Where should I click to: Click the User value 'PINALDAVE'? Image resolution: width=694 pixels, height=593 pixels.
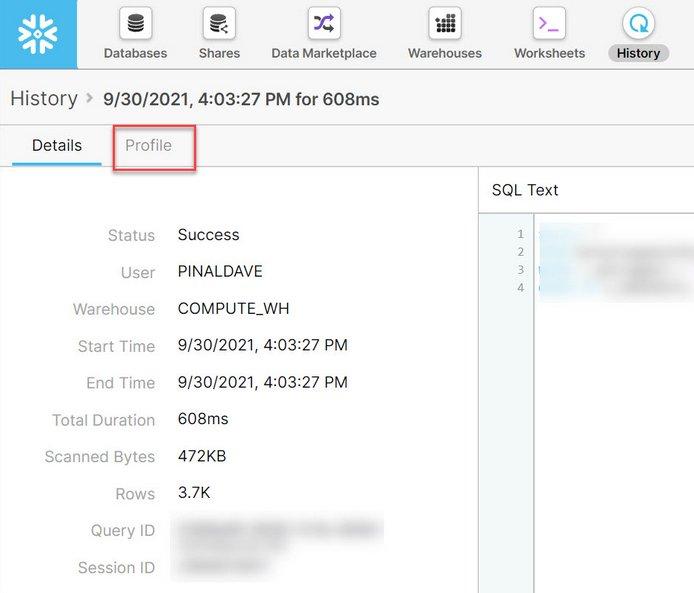(x=220, y=271)
